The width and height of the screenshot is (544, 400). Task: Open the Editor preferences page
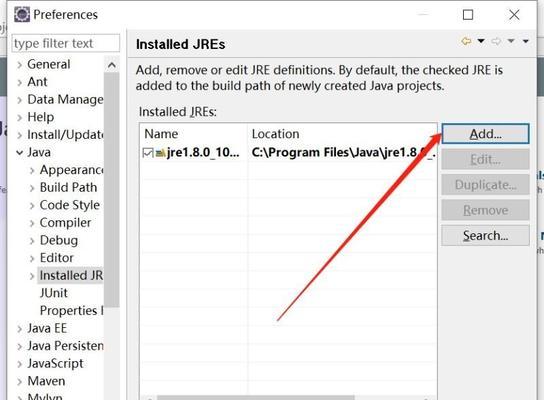[x=57, y=258]
